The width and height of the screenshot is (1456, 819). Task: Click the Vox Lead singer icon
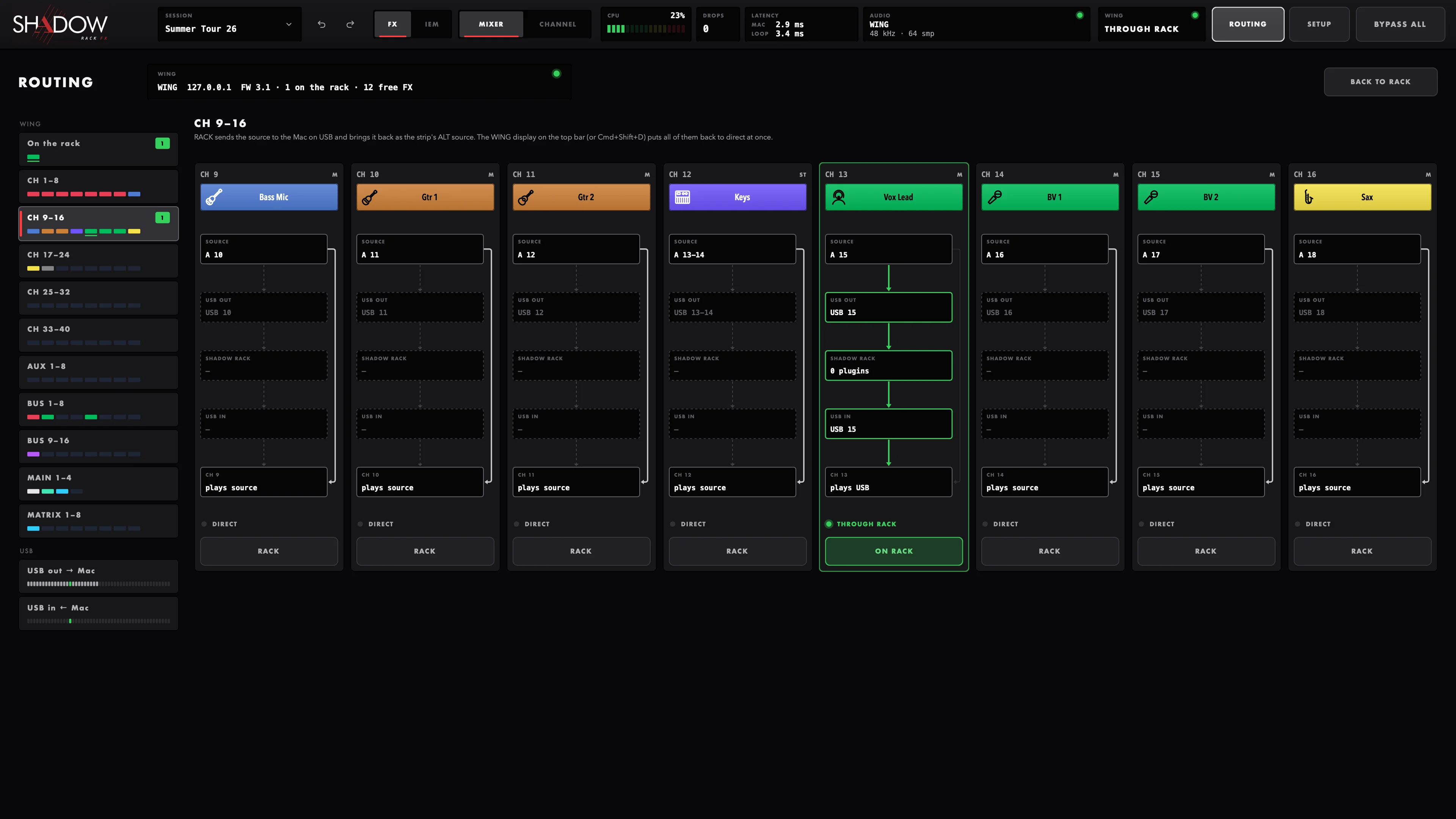pos(839,197)
